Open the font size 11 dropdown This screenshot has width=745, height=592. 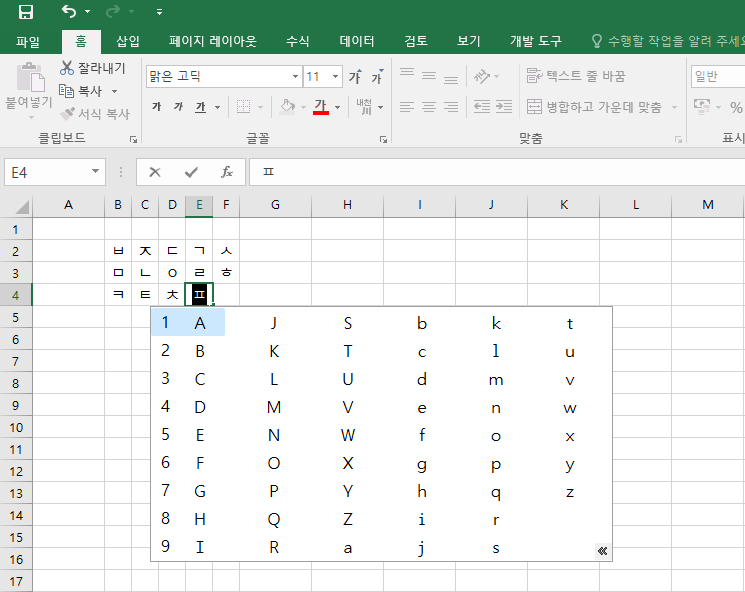[335, 76]
